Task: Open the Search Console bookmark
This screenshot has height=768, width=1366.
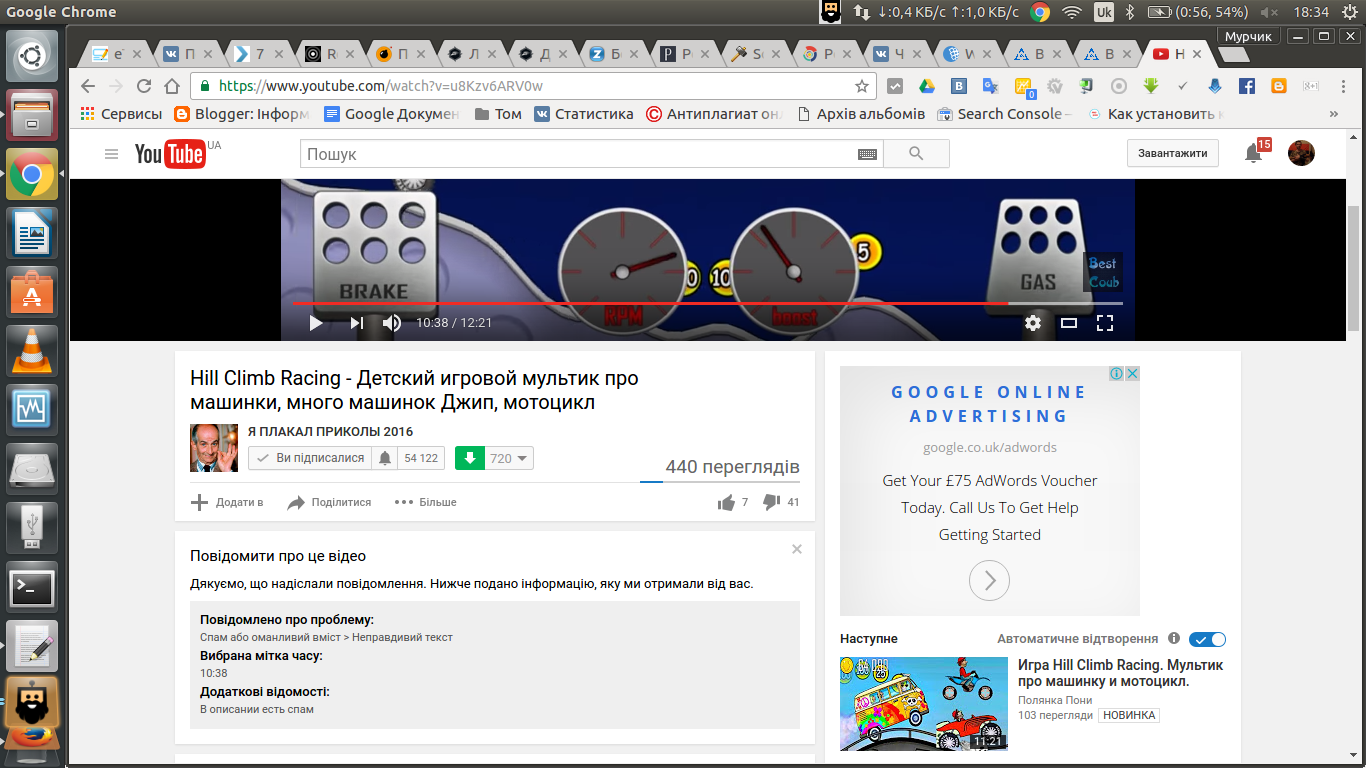Action: 1004,114
